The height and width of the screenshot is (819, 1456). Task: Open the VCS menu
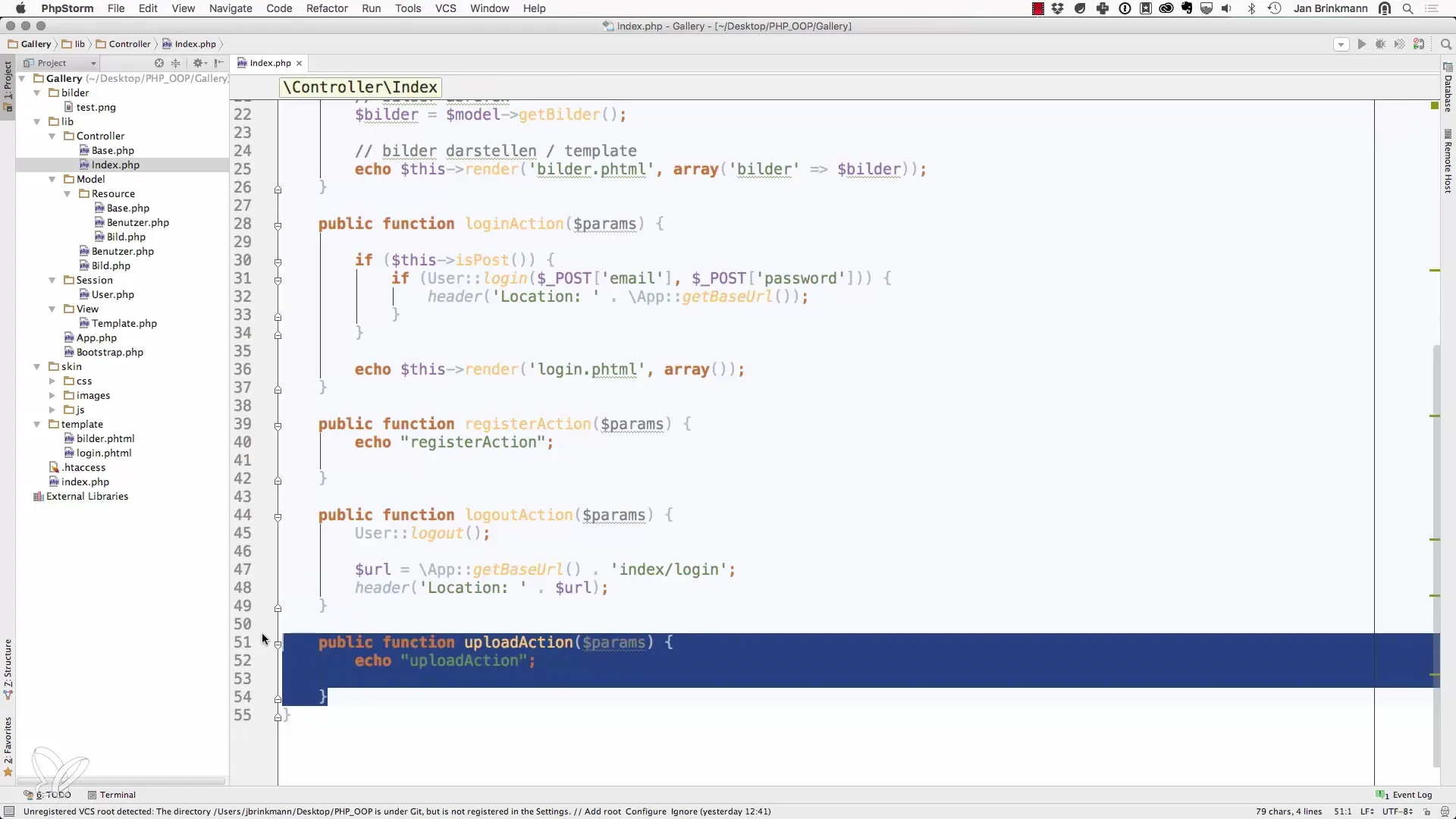tap(446, 8)
